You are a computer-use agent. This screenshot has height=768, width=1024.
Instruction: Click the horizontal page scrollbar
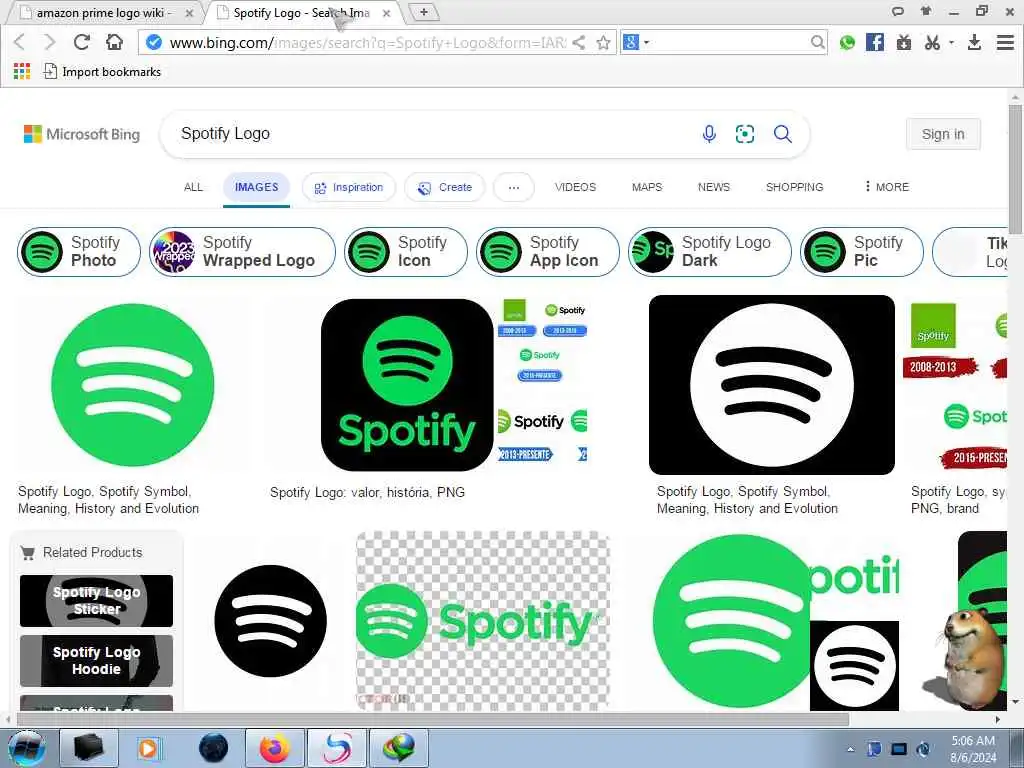432,720
